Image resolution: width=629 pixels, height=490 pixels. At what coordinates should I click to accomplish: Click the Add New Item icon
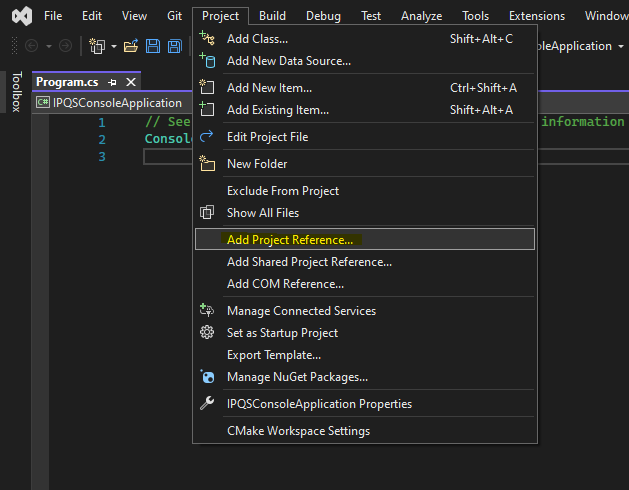click(x=207, y=87)
